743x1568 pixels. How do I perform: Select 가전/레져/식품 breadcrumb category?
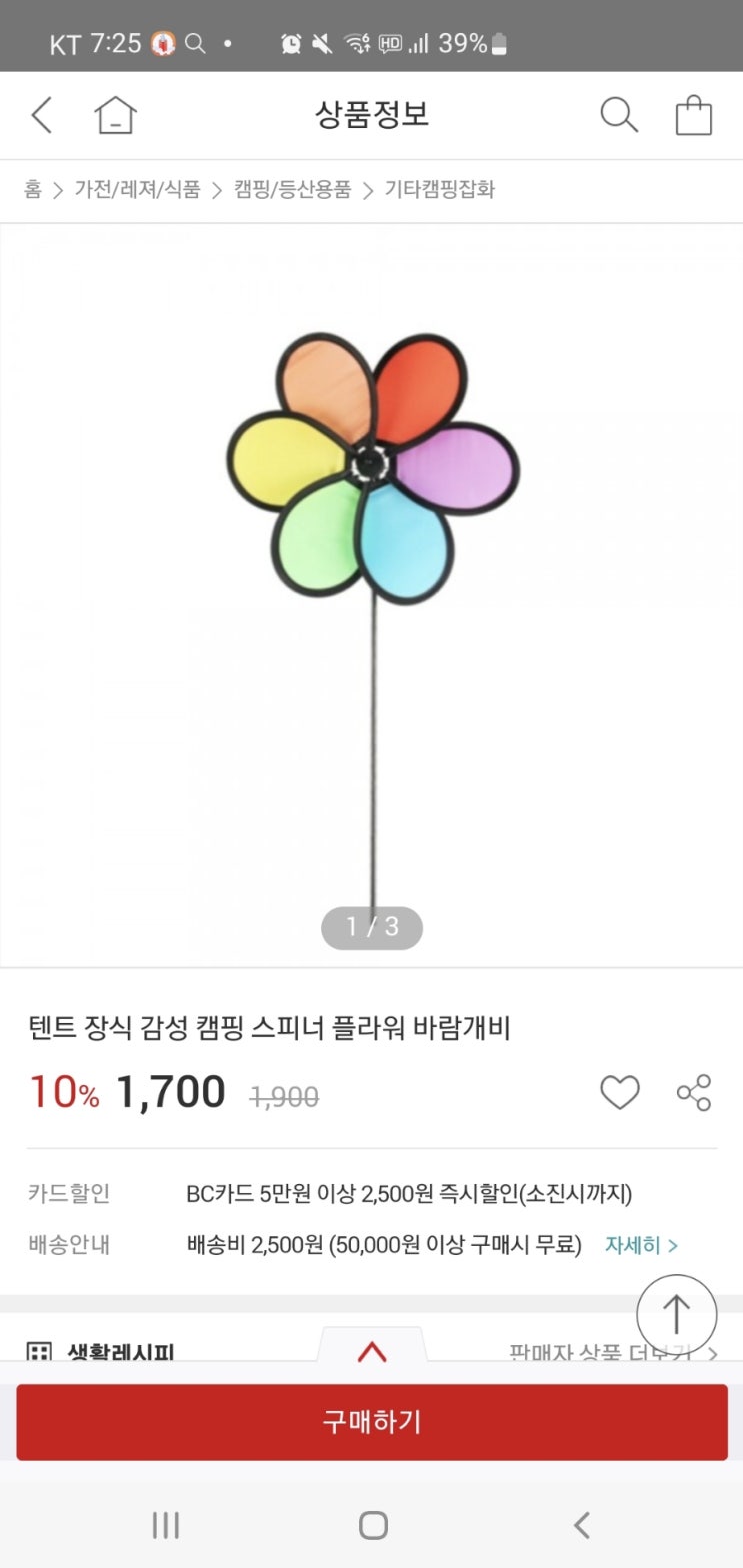(137, 189)
